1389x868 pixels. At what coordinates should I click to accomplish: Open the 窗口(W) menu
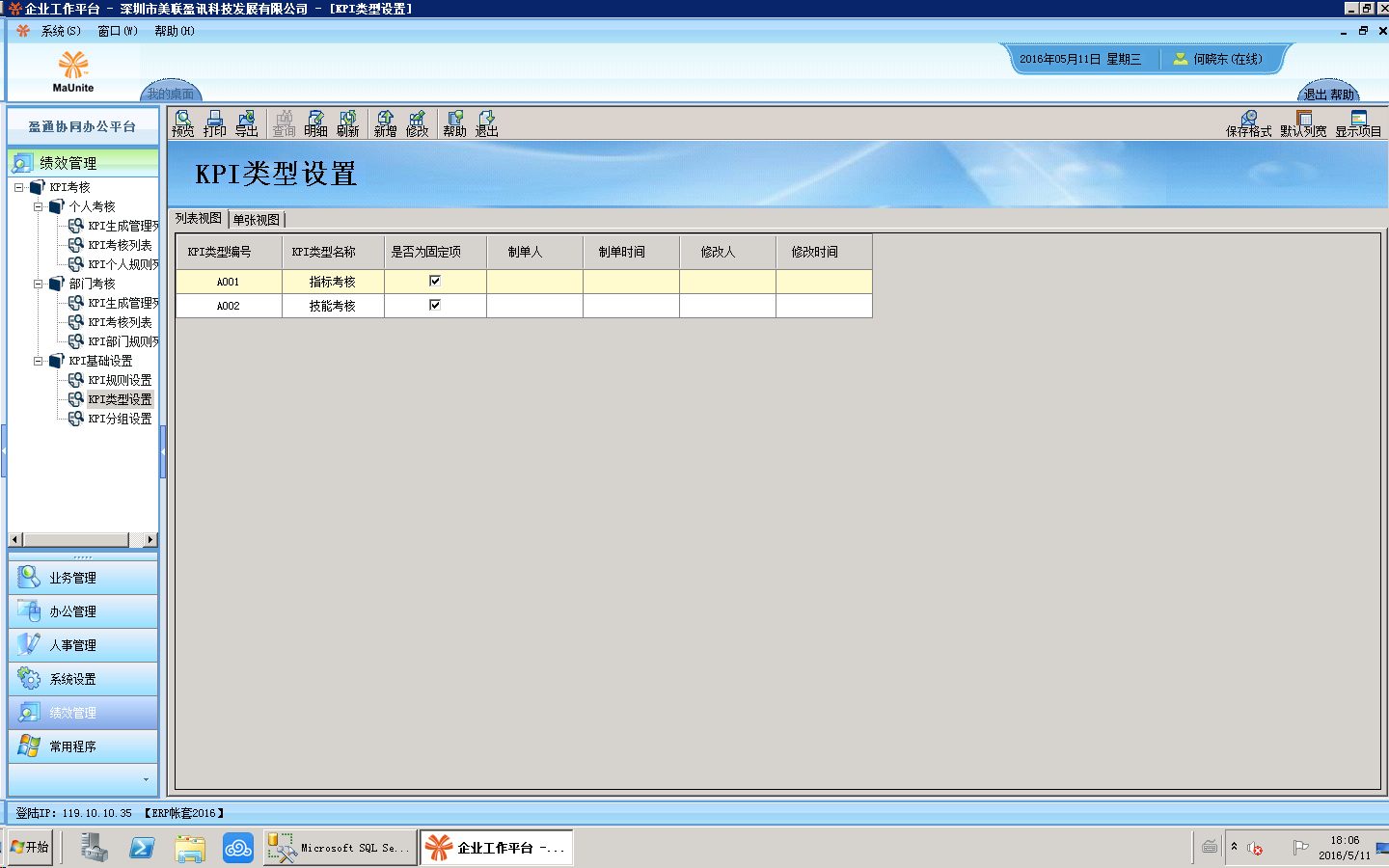[118, 31]
